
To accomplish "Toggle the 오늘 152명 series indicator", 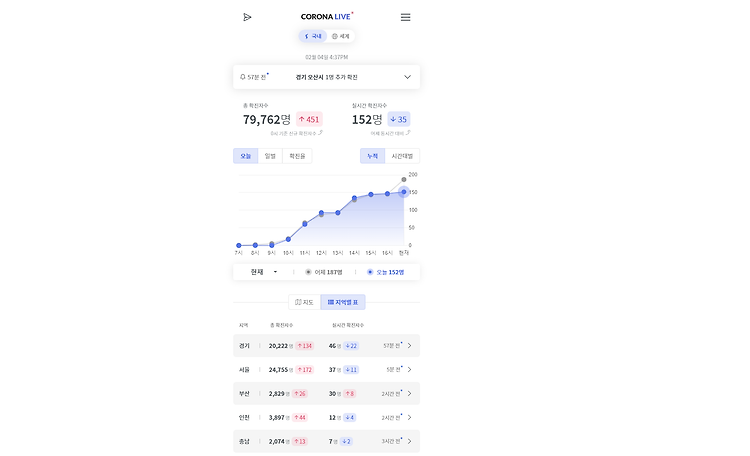I will point(386,272).
